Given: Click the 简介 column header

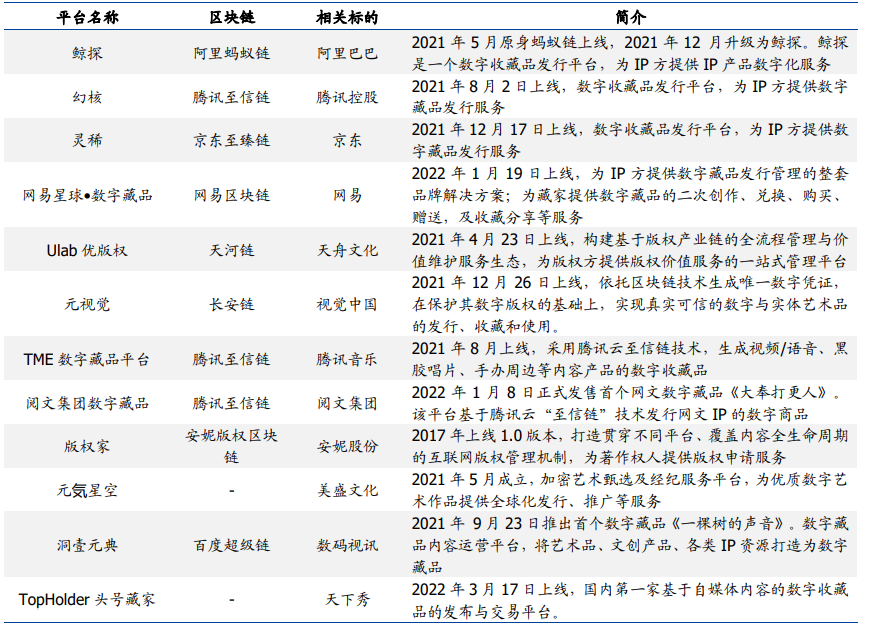Looking at the screenshot, I should (x=633, y=21).
